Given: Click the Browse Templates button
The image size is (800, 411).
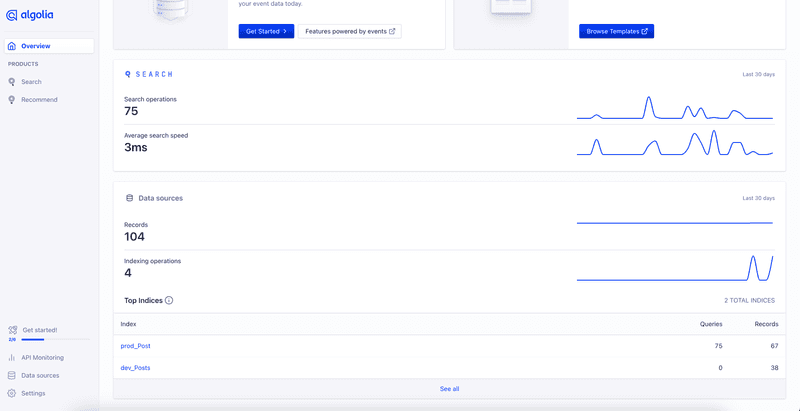Looking at the screenshot, I should pos(616,31).
